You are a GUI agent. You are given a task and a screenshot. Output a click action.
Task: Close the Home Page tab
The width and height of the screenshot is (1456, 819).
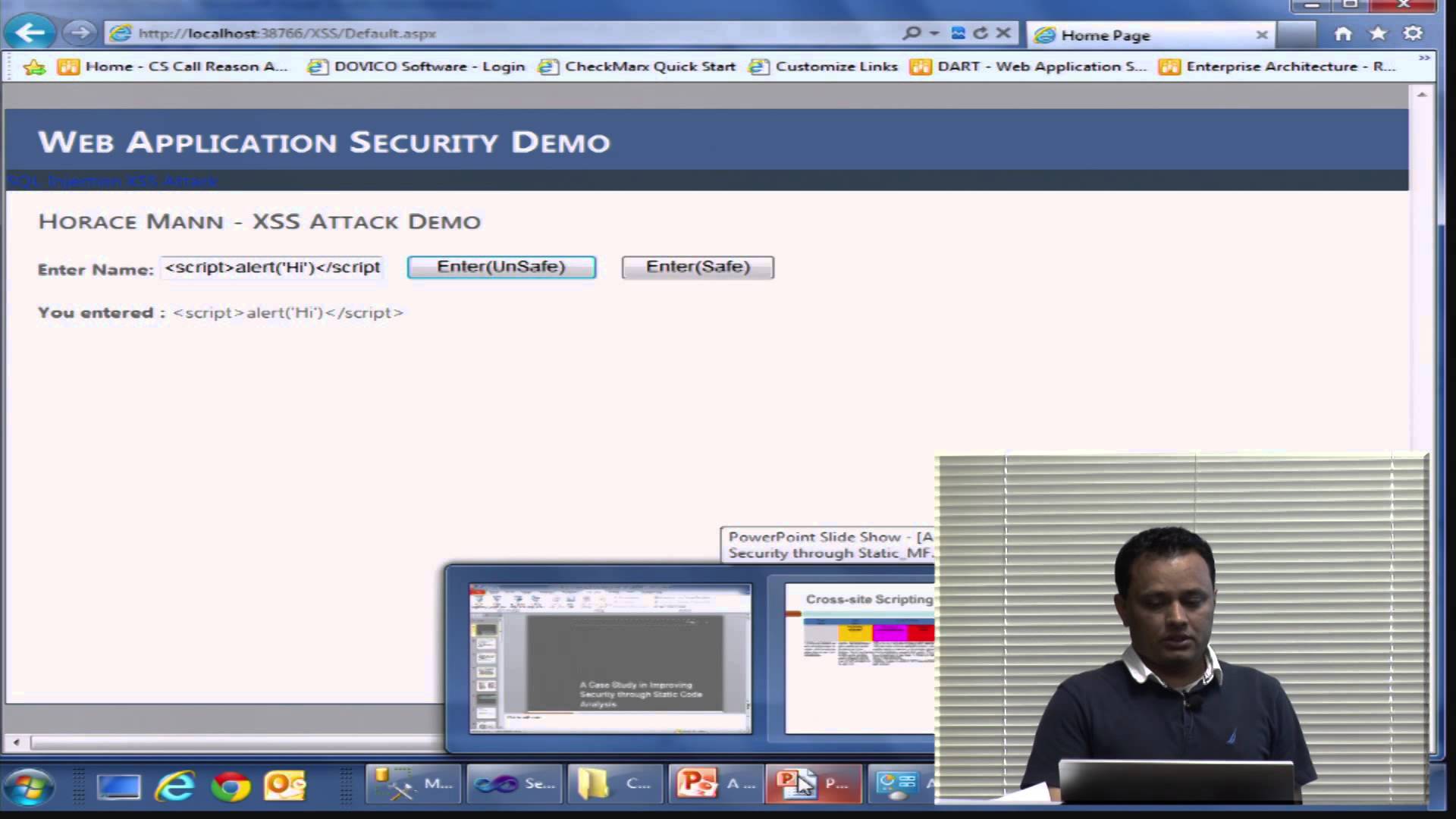[1262, 35]
